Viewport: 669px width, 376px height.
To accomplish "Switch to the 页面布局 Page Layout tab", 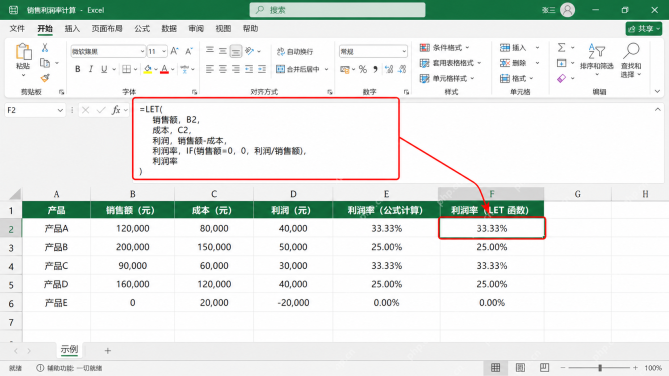I will (x=107, y=29).
